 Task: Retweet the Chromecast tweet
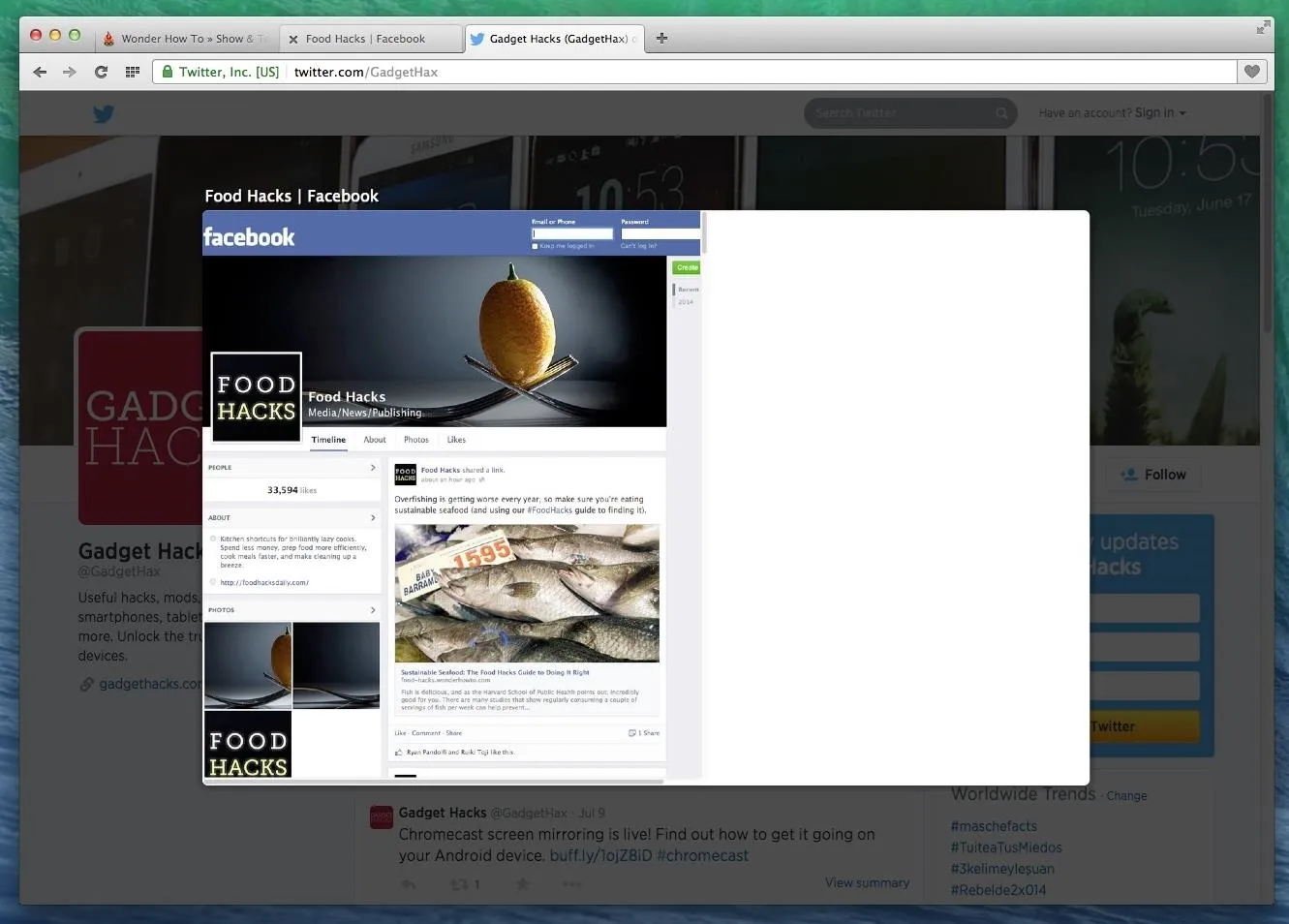[x=460, y=883]
